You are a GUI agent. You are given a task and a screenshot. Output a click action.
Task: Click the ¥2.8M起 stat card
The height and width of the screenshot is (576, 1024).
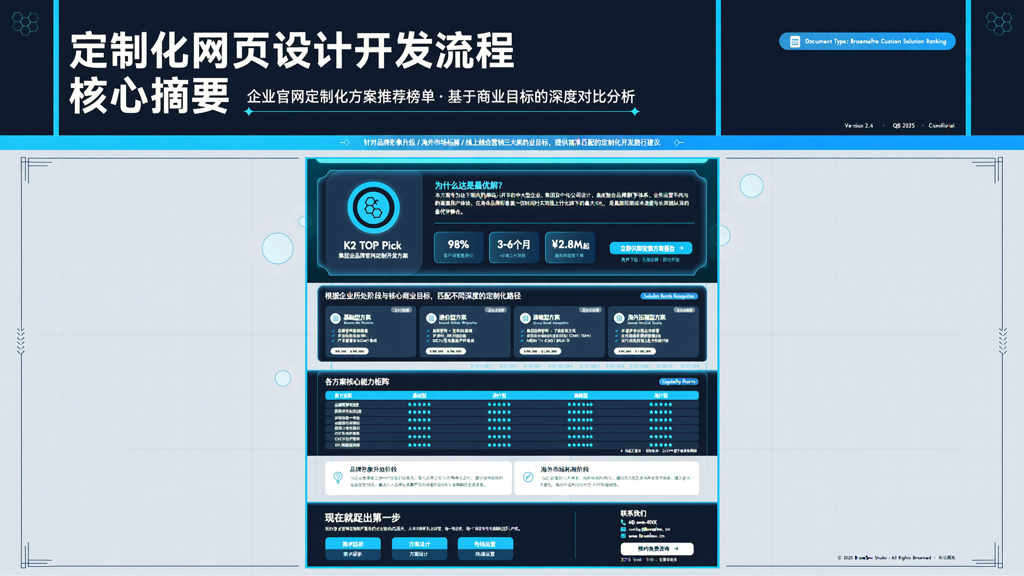[570, 248]
